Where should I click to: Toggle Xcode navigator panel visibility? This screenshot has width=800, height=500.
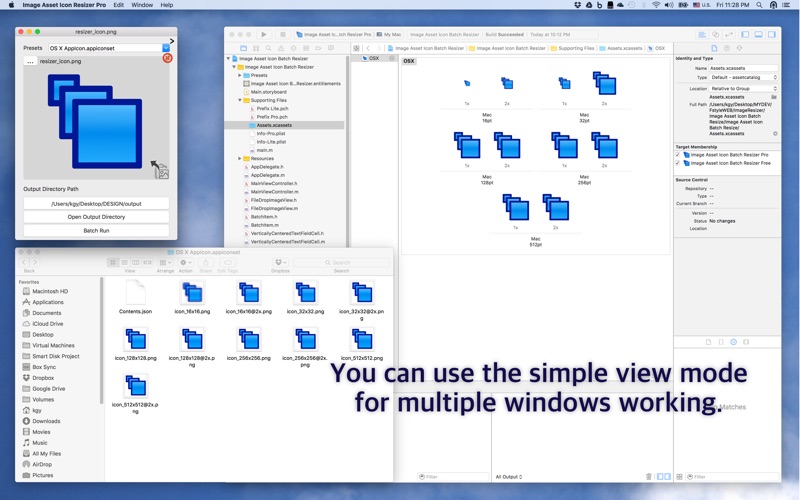click(745, 34)
